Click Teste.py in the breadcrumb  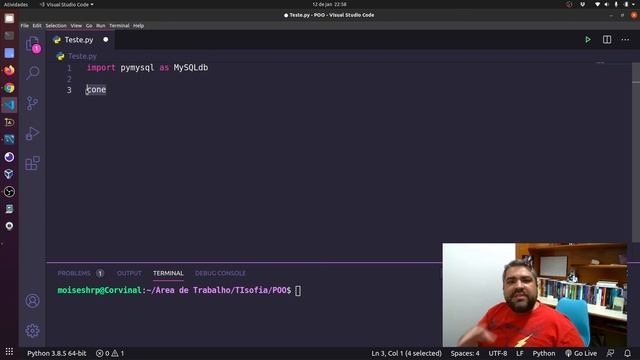coord(82,56)
